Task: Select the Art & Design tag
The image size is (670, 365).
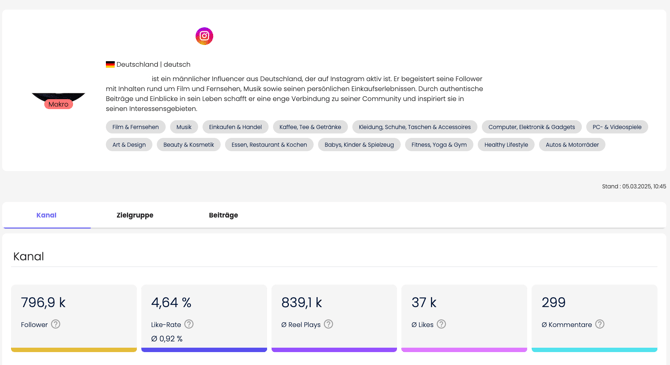Action: 129,144
